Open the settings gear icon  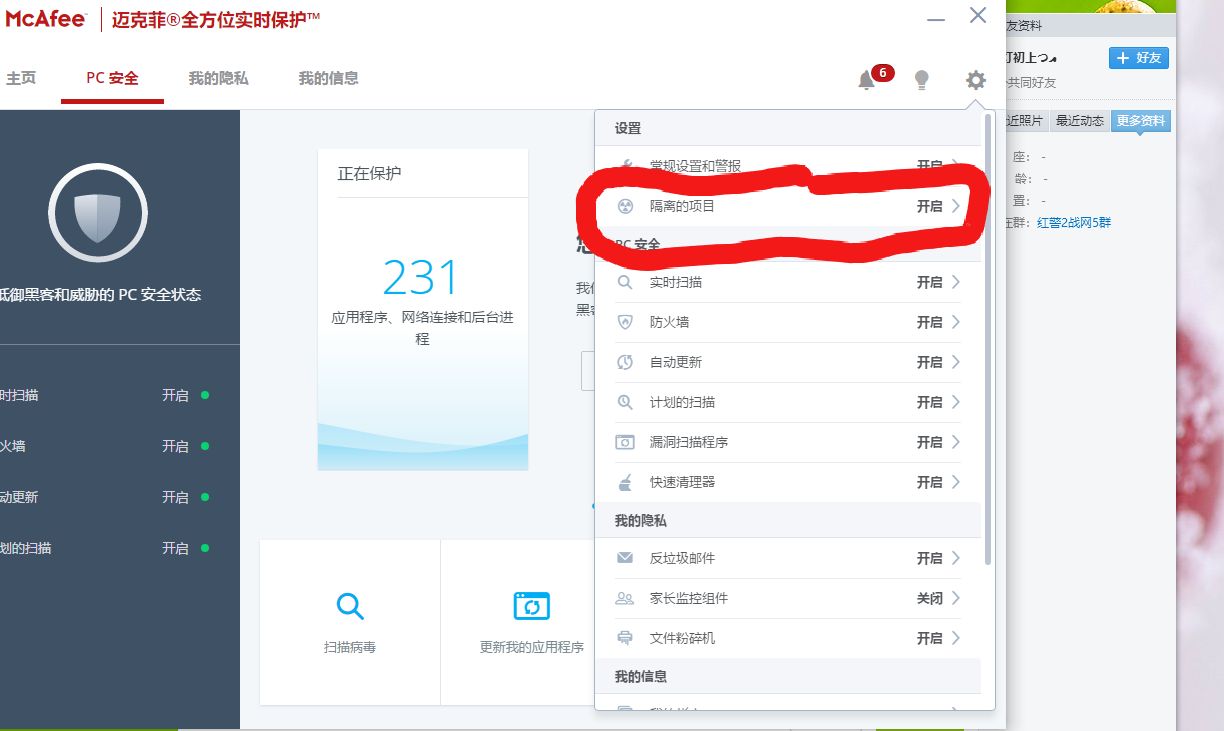coord(976,80)
